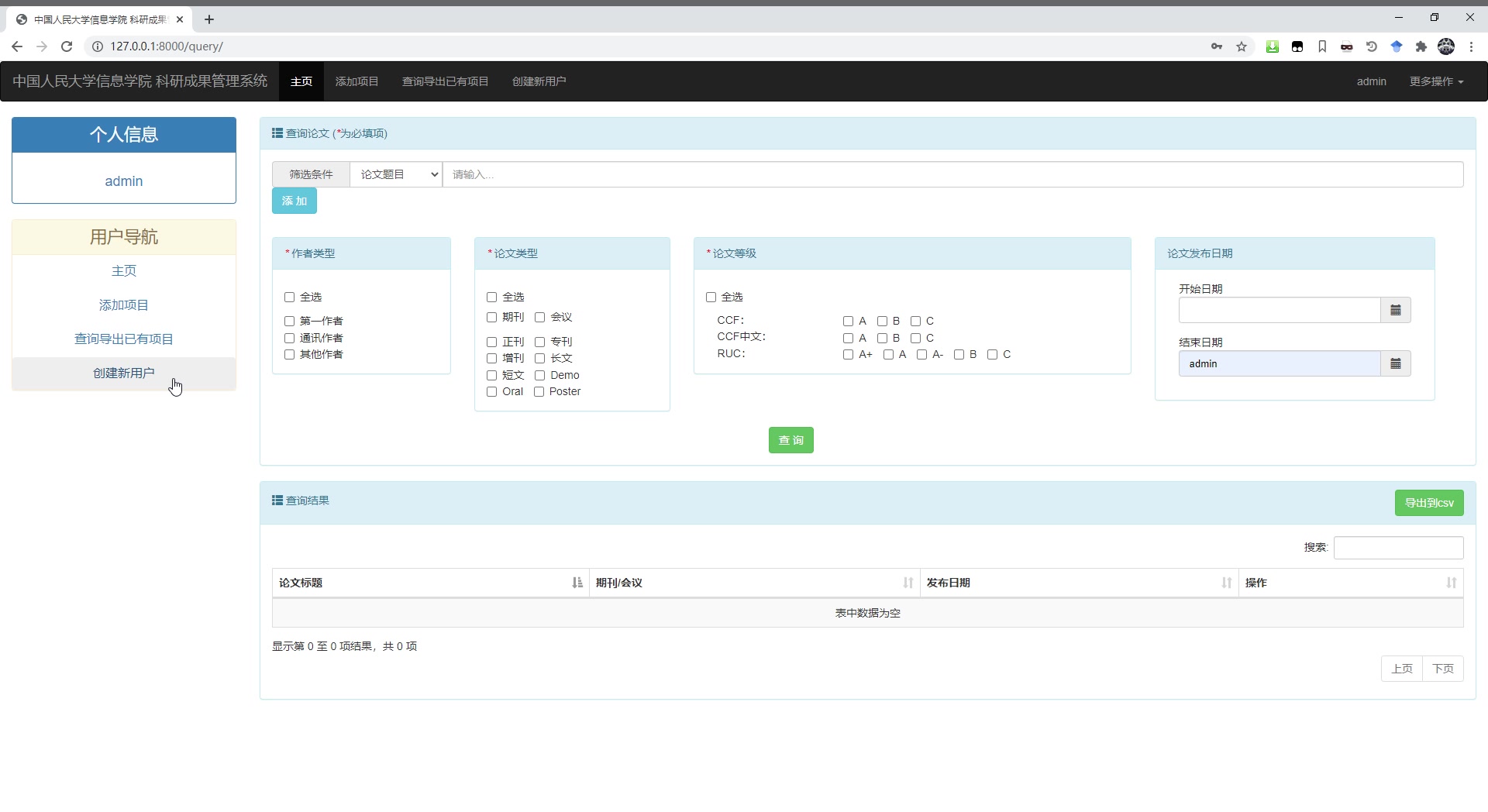Check RUC C level checkbox
This screenshot has height=812, width=1488.
(x=992, y=354)
